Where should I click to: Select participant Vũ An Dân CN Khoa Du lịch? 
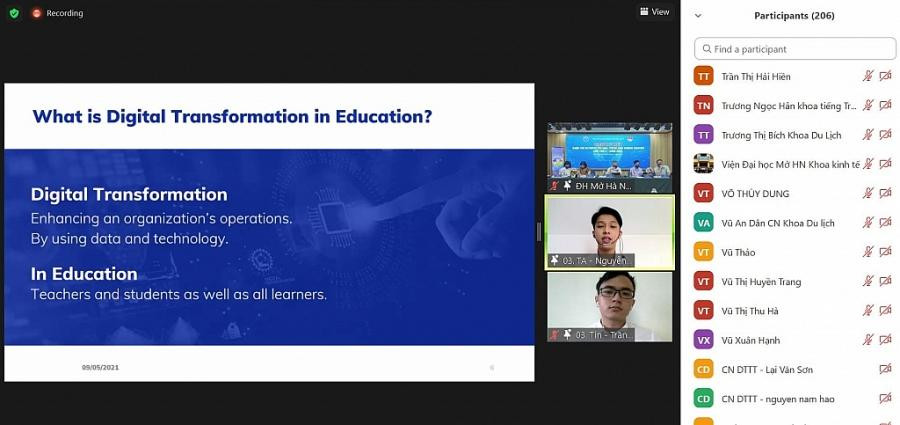coord(777,223)
